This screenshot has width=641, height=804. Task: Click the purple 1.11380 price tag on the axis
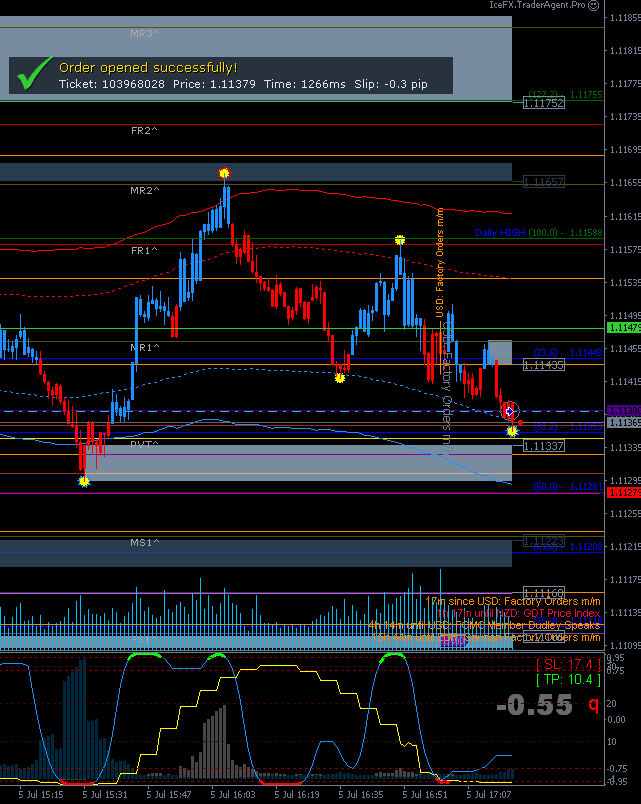tap(624, 411)
